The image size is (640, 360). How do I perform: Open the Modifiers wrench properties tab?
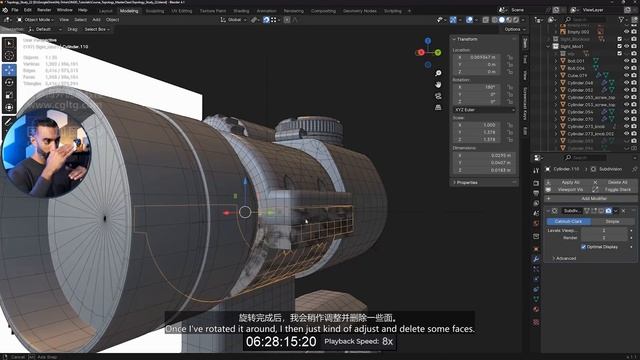point(536,259)
